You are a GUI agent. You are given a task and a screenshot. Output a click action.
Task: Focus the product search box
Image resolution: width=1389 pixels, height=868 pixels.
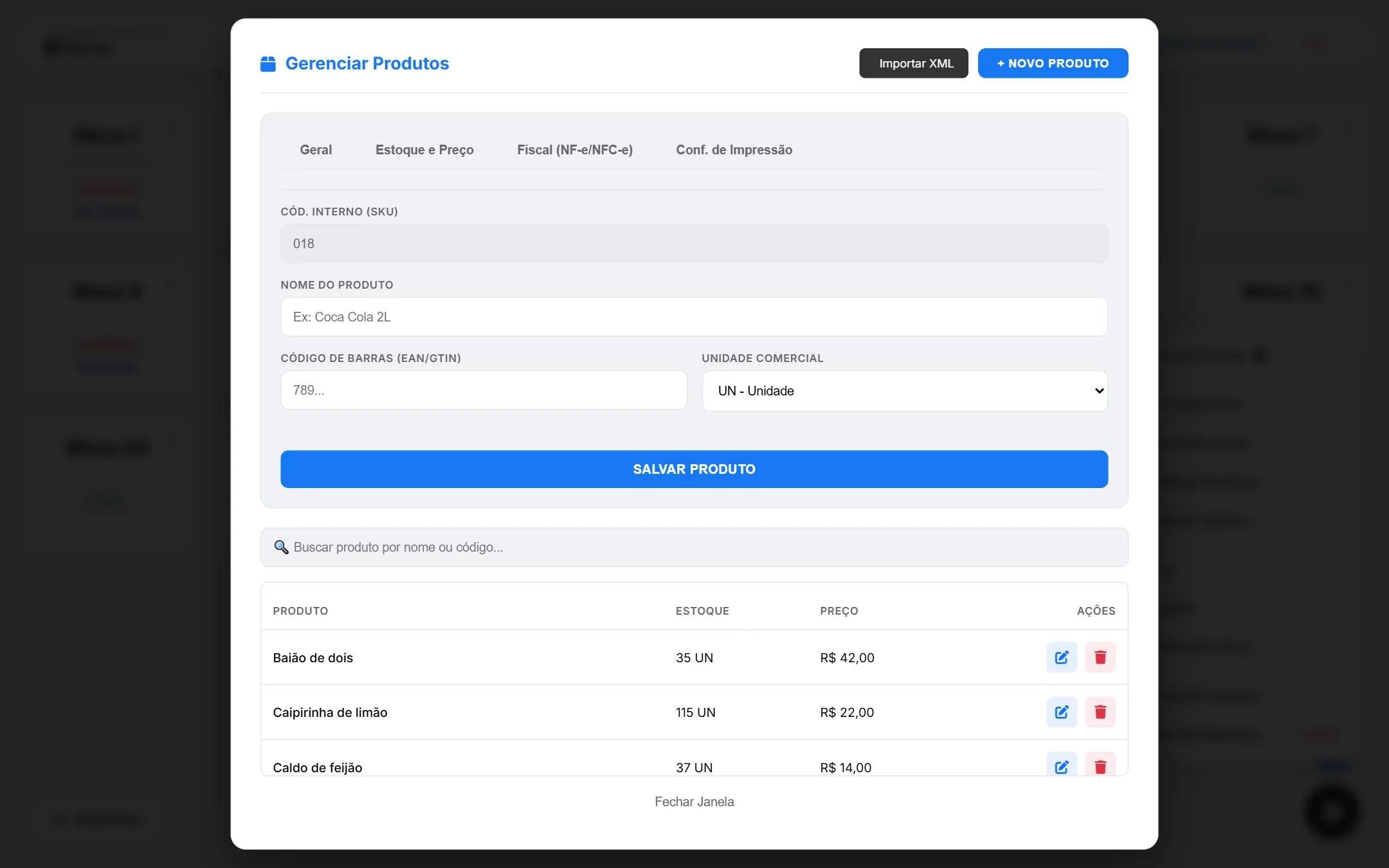[x=694, y=547]
